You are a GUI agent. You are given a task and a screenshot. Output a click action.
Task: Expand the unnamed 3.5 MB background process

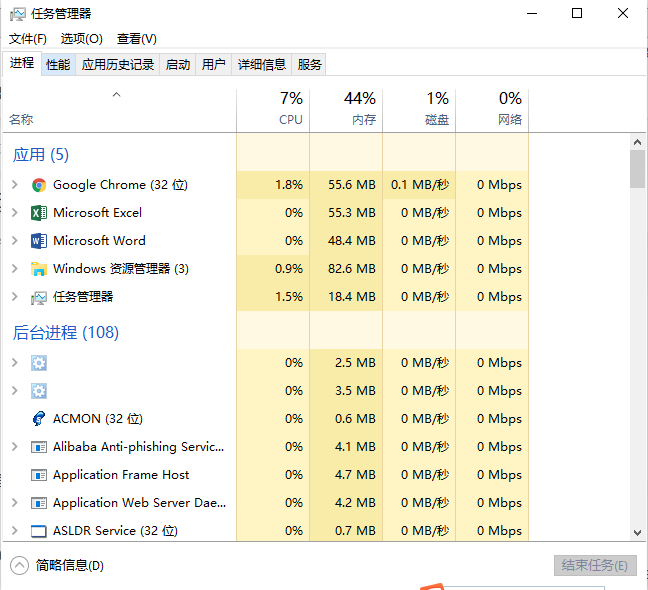(15, 391)
